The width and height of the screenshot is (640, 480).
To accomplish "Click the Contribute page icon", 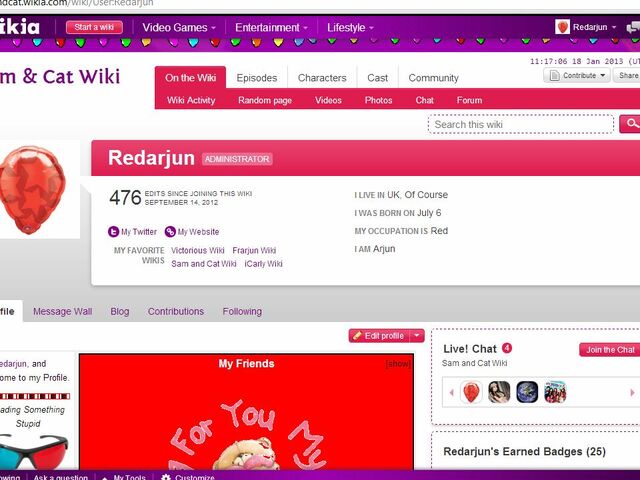I will coord(554,76).
